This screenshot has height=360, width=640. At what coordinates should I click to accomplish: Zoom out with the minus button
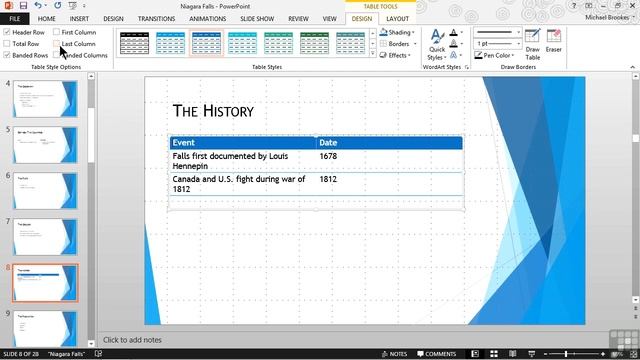point(545,354)
